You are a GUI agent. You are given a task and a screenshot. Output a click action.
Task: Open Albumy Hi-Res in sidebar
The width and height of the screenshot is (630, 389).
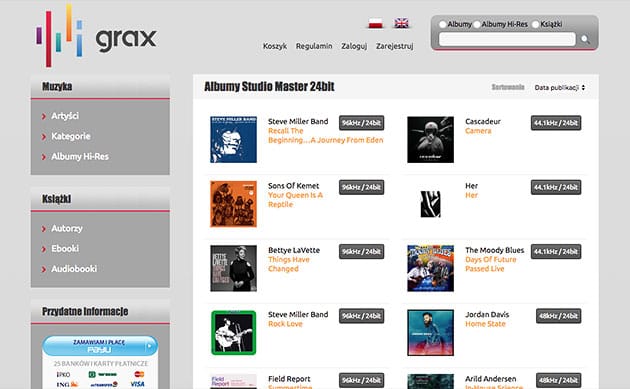(x=80, y=156)
